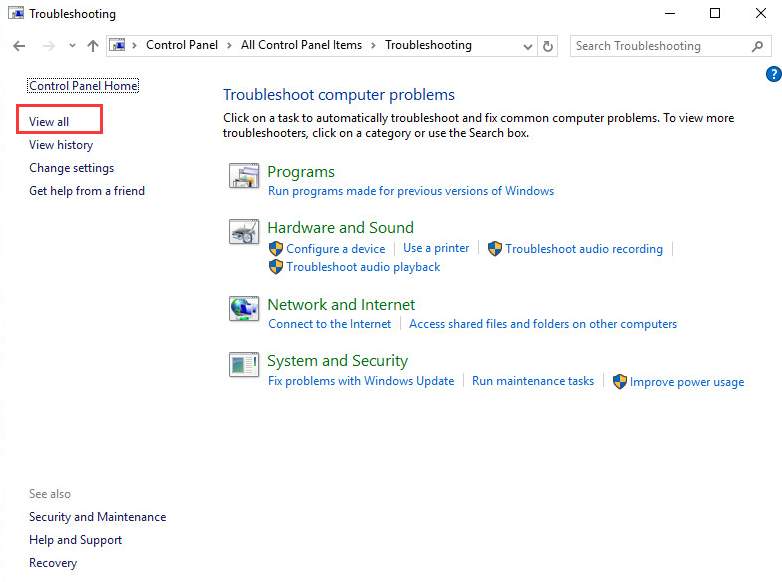This screenshot has width=782, height=582.
Task: Launch Connect to the Internet troubleshooter
Action: 330,324
